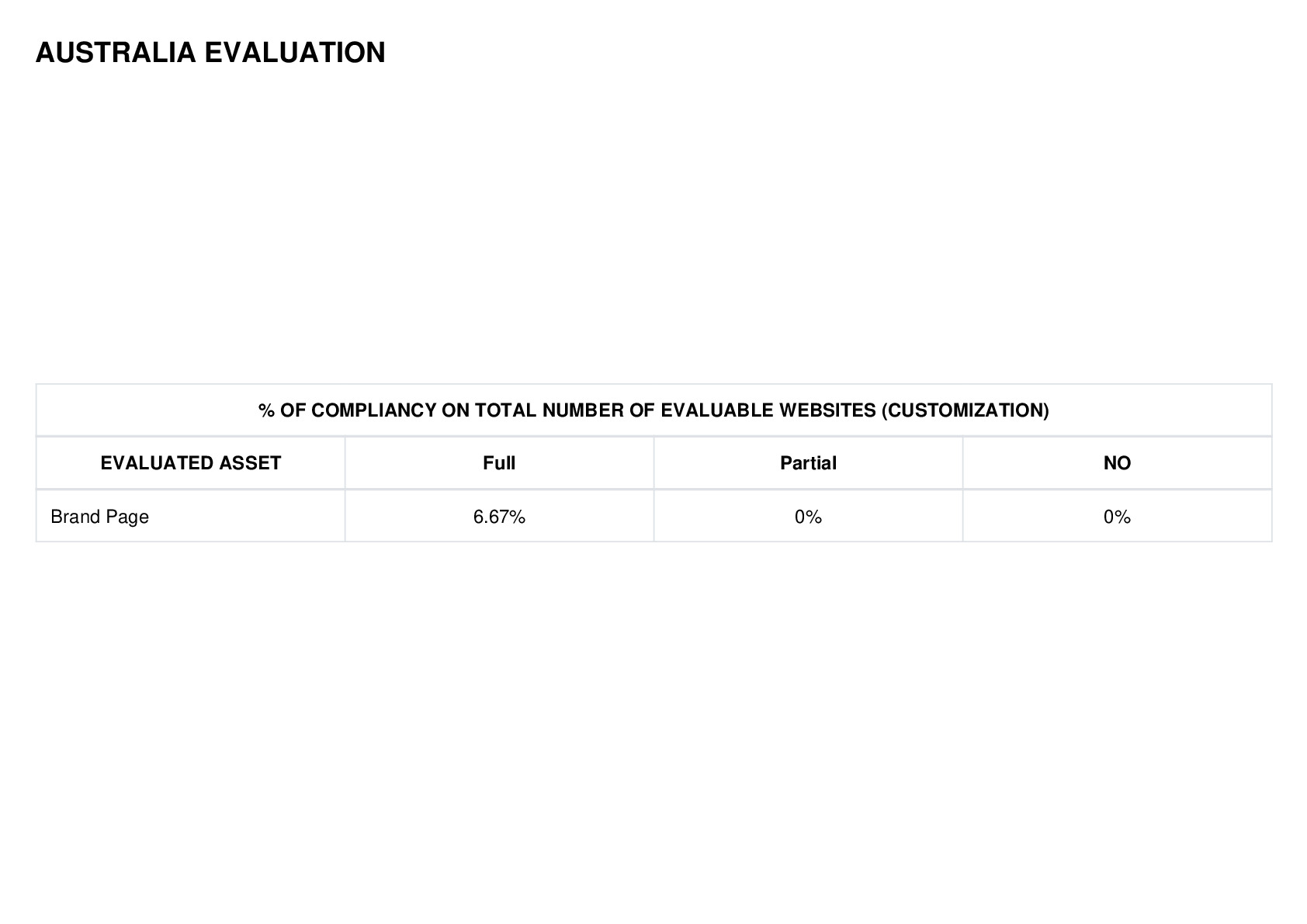1307x924 pixels.
Task: Select the EVALUATED ASSET column header
Action: 191,463
